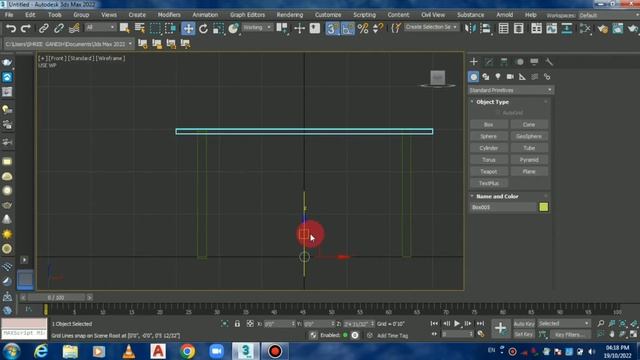Image resolution: width=640 pixels, height=360 pixels.
Task: Open the Scene Explorer toggle
Action: tap(503, 28)
